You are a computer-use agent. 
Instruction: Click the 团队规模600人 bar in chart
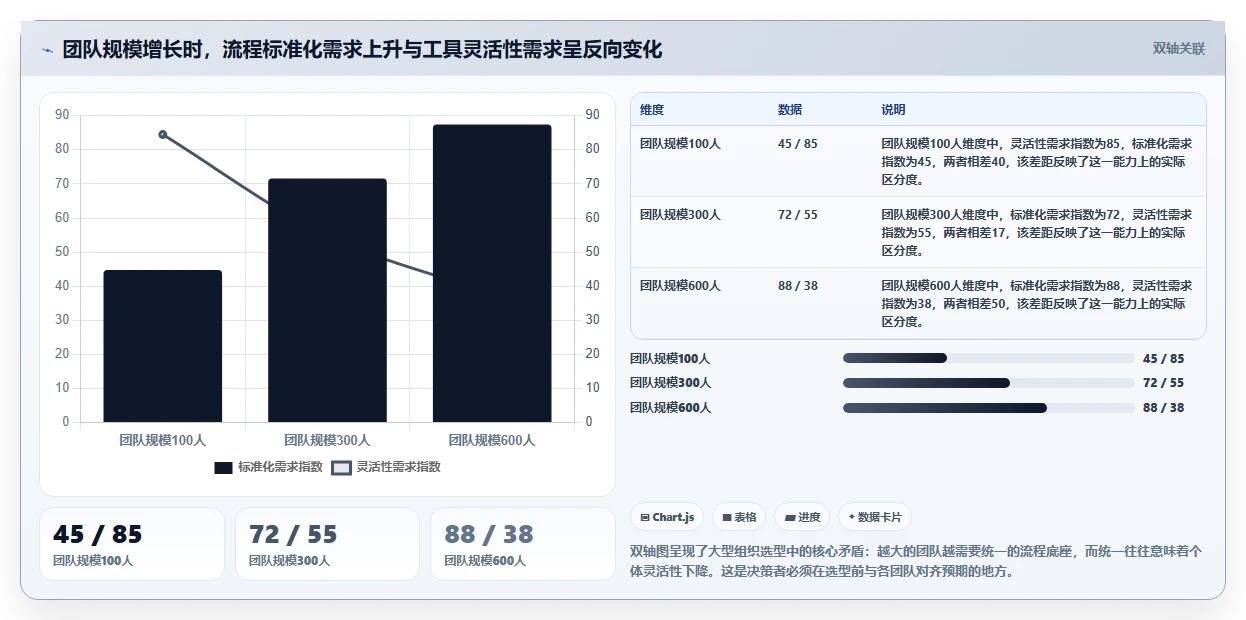point(492,273)
